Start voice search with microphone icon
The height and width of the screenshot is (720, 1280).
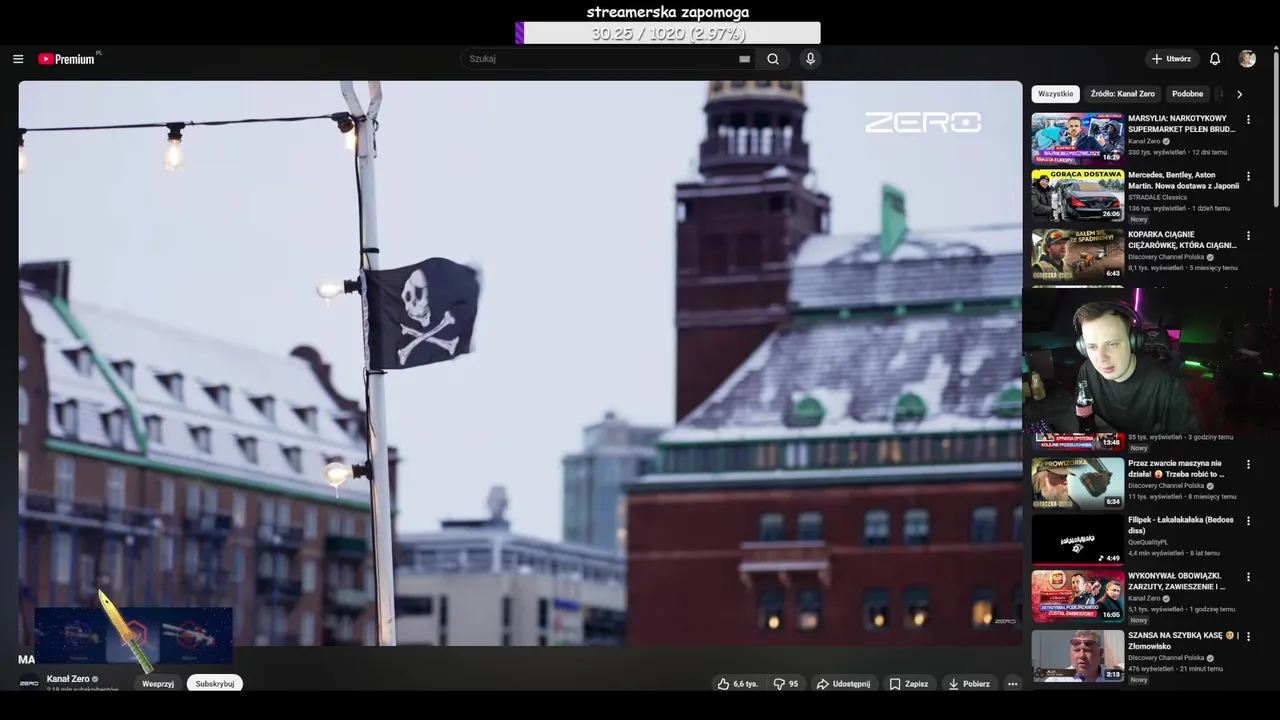810,59
